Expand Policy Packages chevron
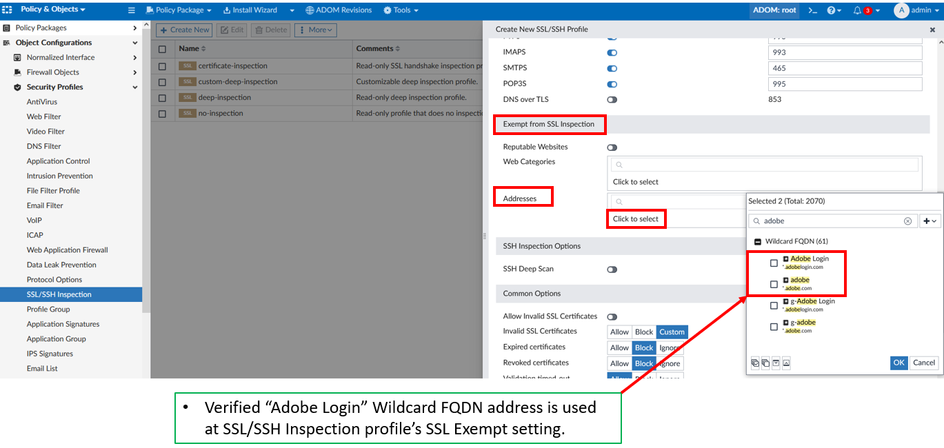Screen dimensions: 944x448 pos(135,28)
